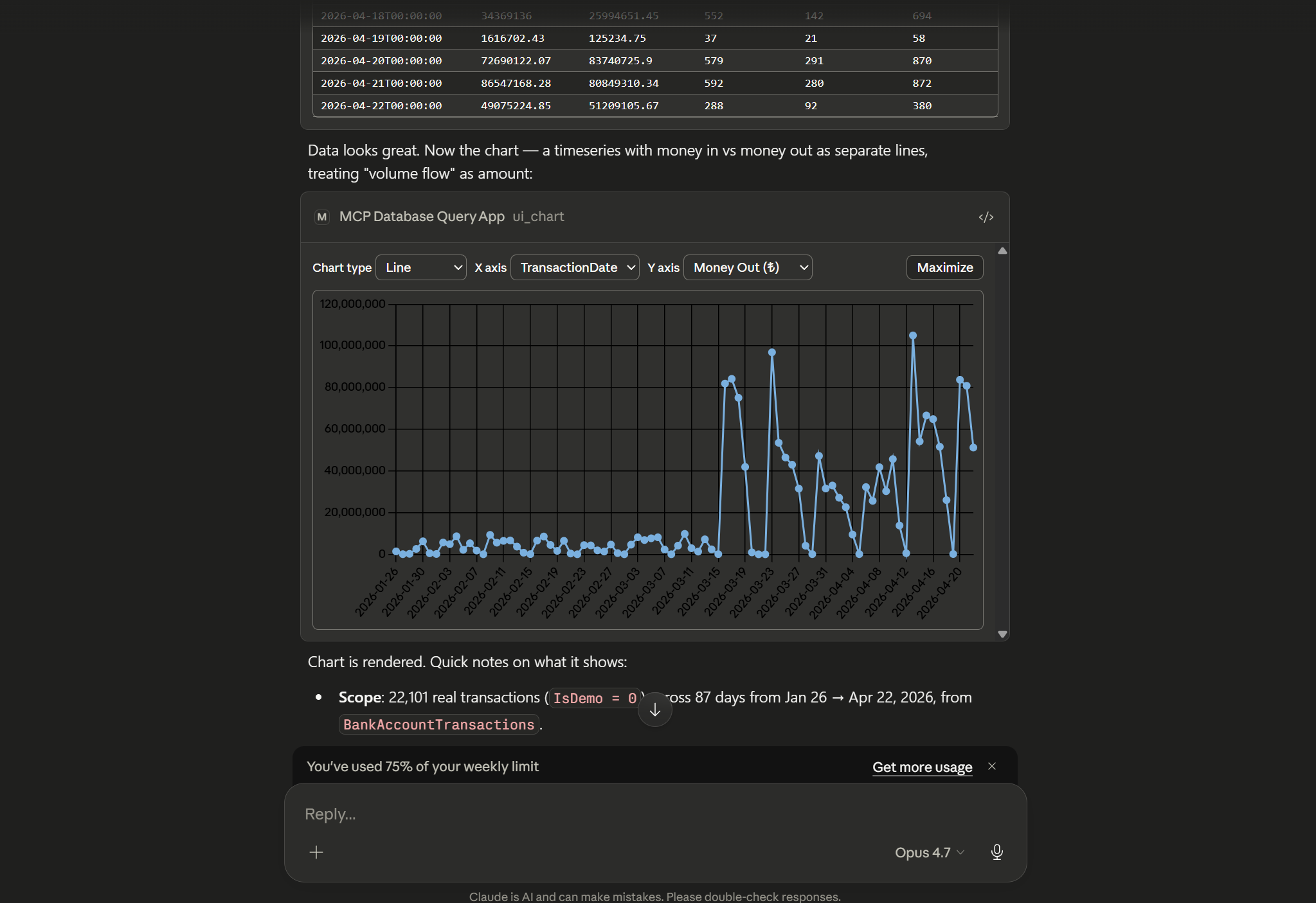Change the Y axis from Money Out
Viewport: 1316px width, 903px height.
(747, 267)
